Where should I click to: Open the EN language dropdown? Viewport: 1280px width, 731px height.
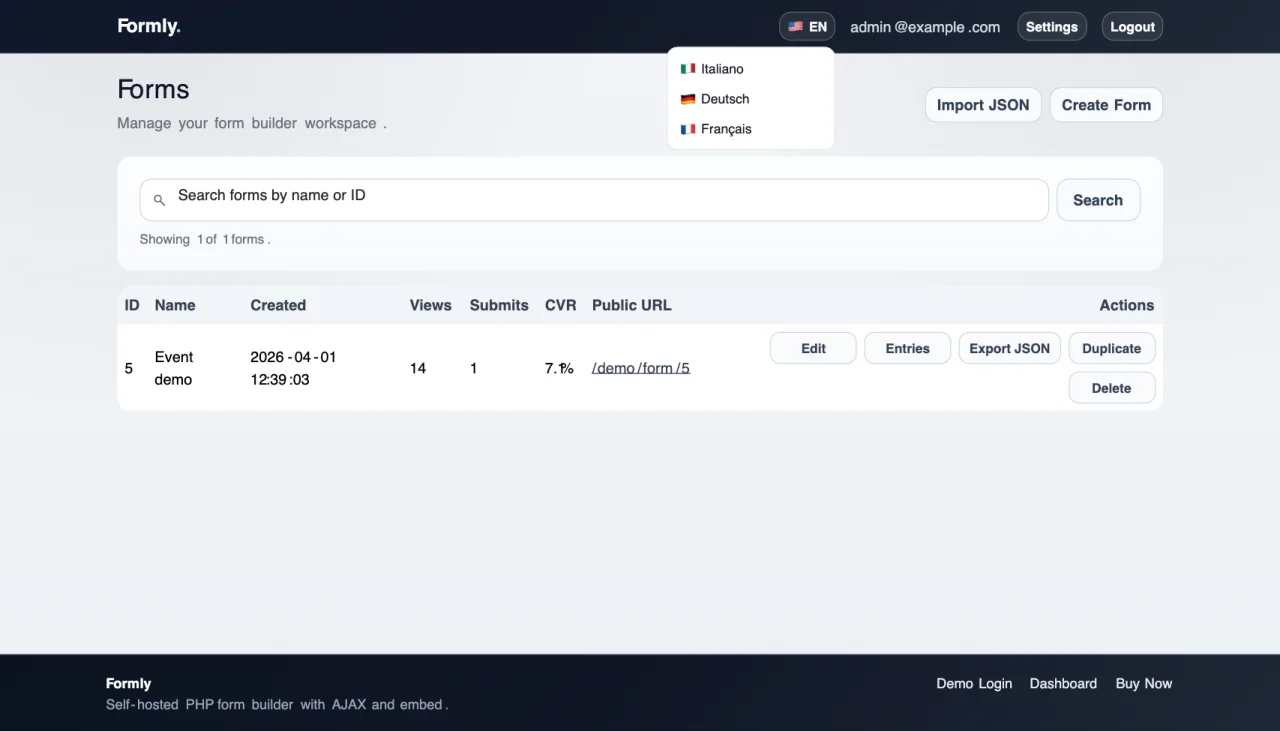(807, 27)
